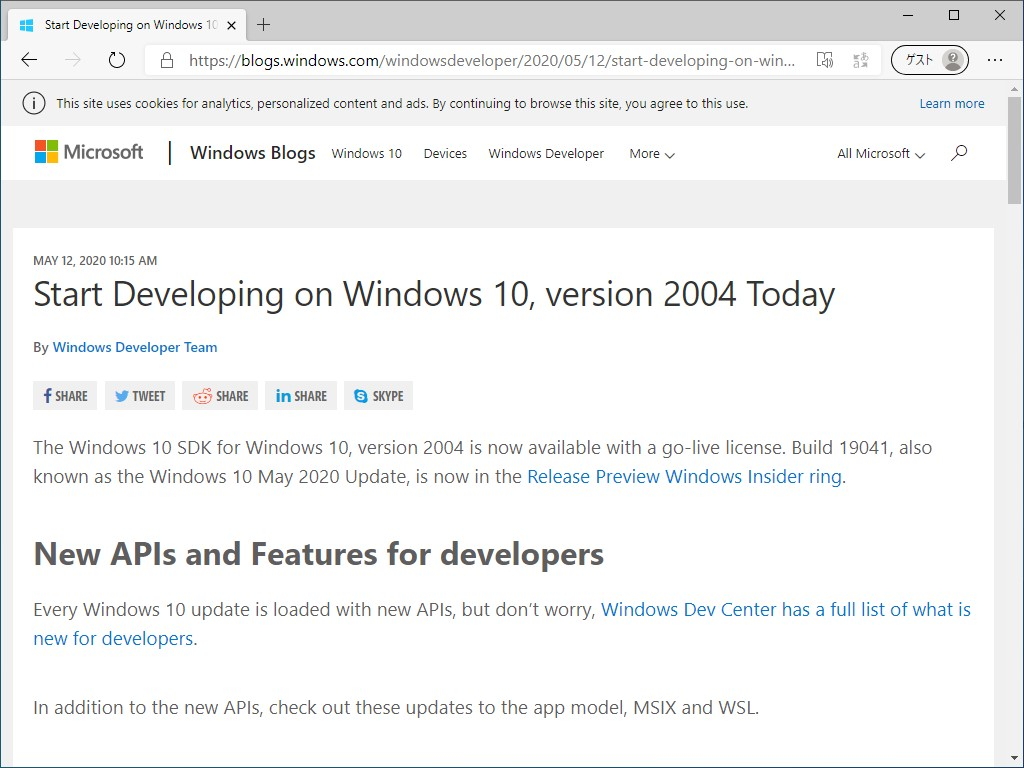Share the article on Facebook
This screenshot has width=1024, height=768.
tap(64, 395)
